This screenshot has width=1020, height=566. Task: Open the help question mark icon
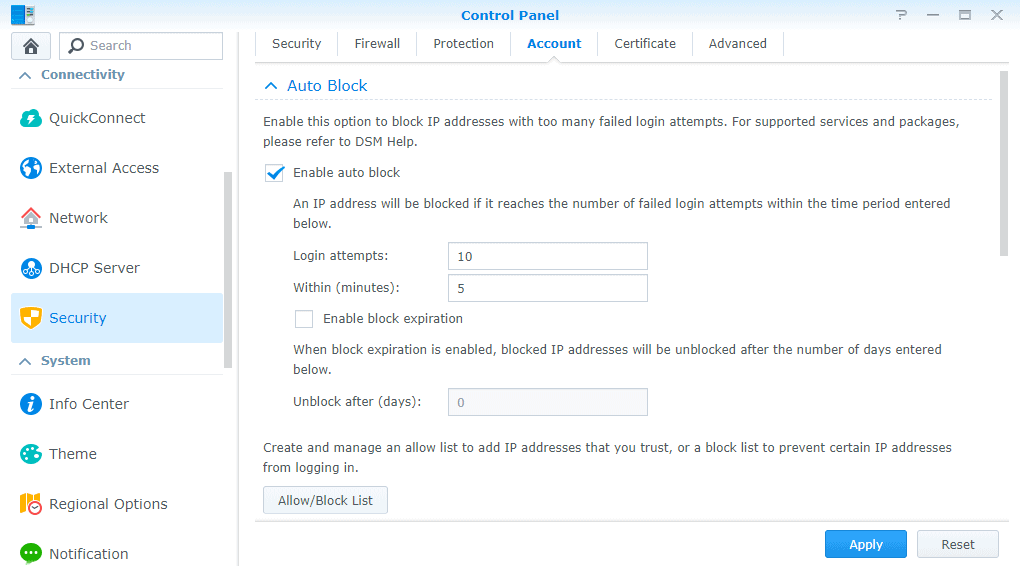(x=901, y=15)
